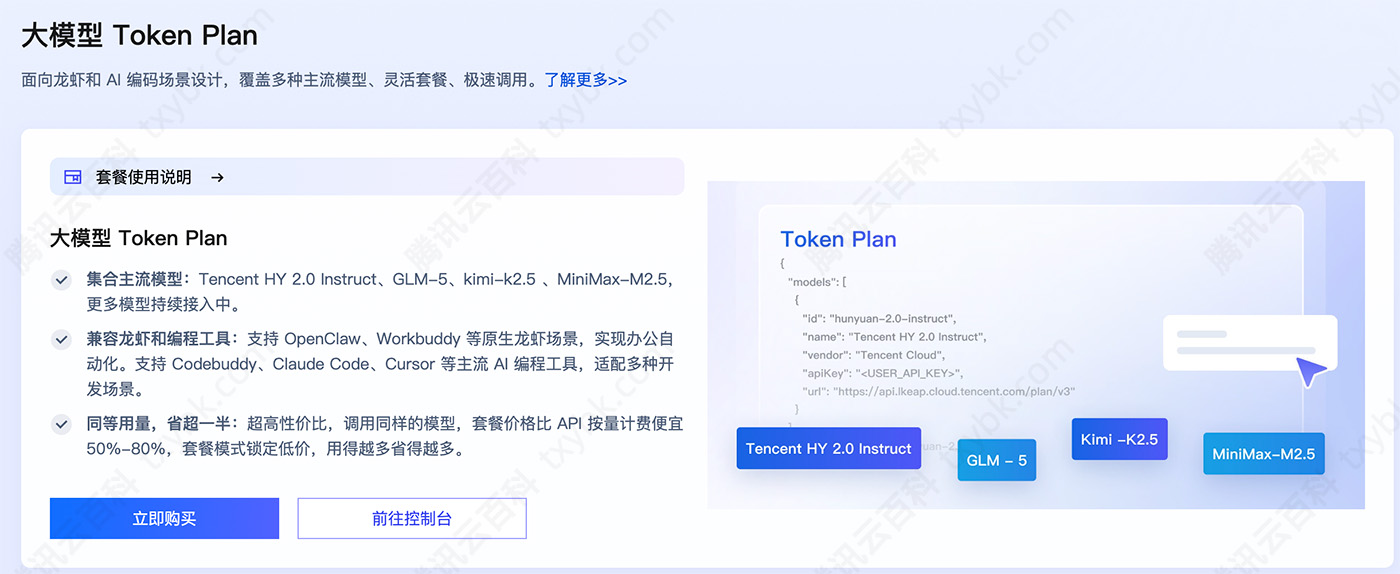Click the blue Token Plan code heading

838,239
